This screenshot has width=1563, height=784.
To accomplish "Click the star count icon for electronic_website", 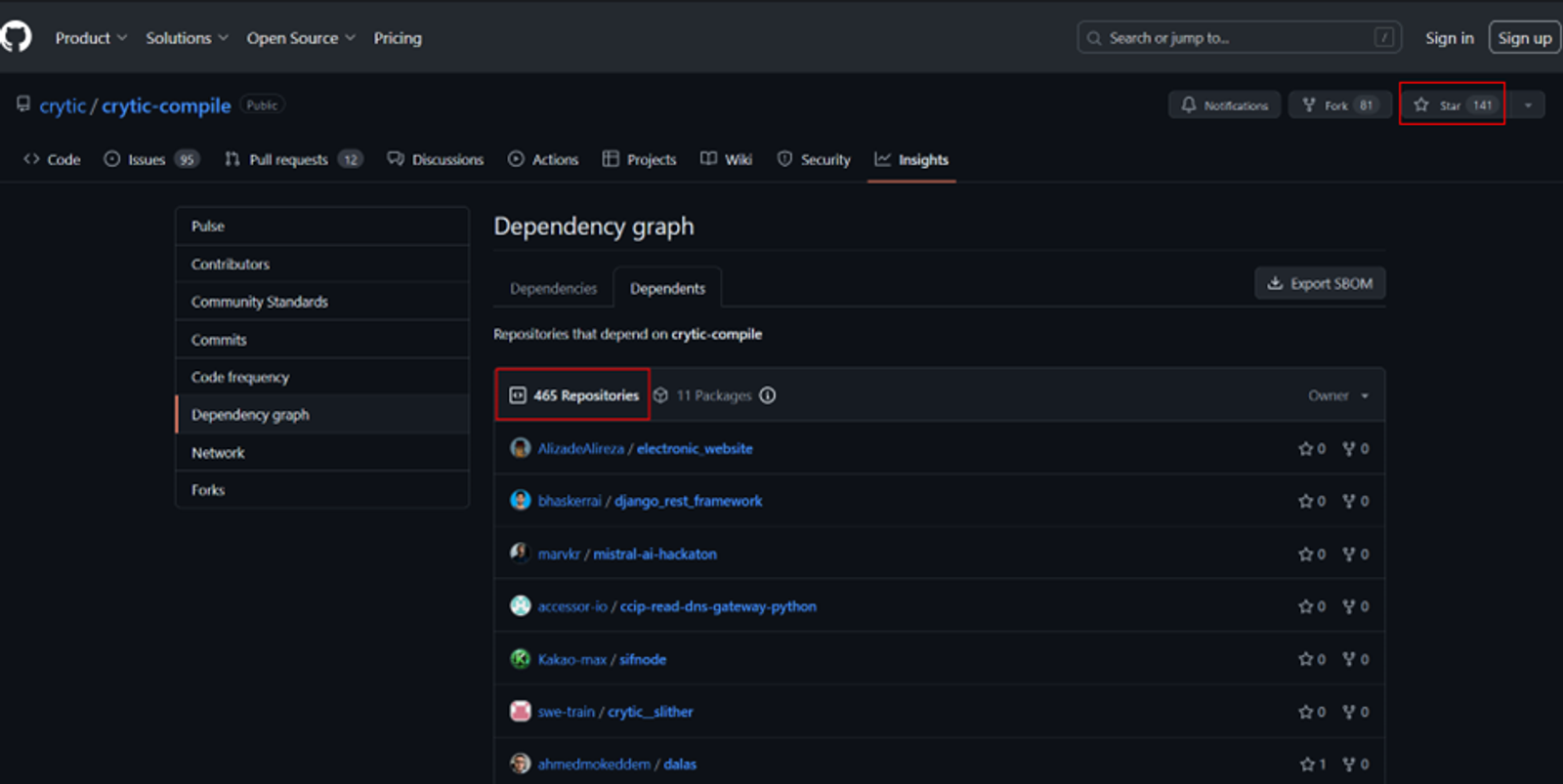I will [1305, 448].
